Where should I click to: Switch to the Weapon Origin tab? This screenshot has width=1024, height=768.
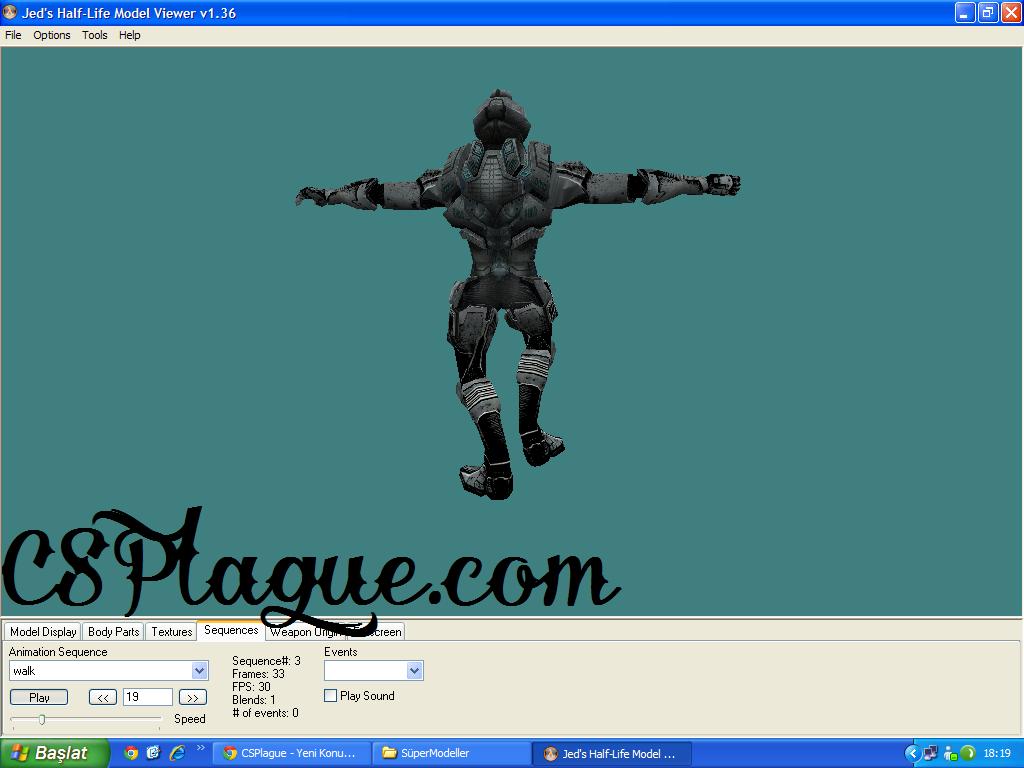point(305,632)
